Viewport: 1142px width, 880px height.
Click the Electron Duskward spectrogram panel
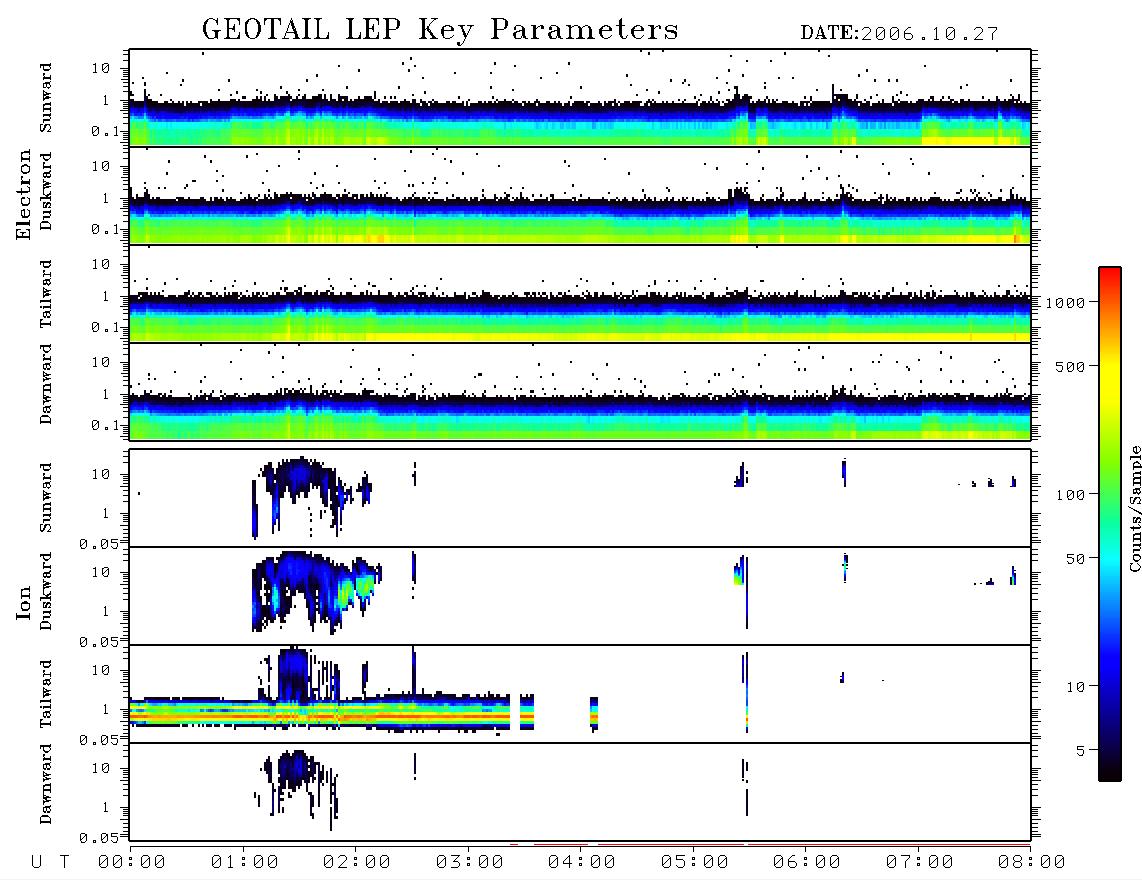(580, 195)
